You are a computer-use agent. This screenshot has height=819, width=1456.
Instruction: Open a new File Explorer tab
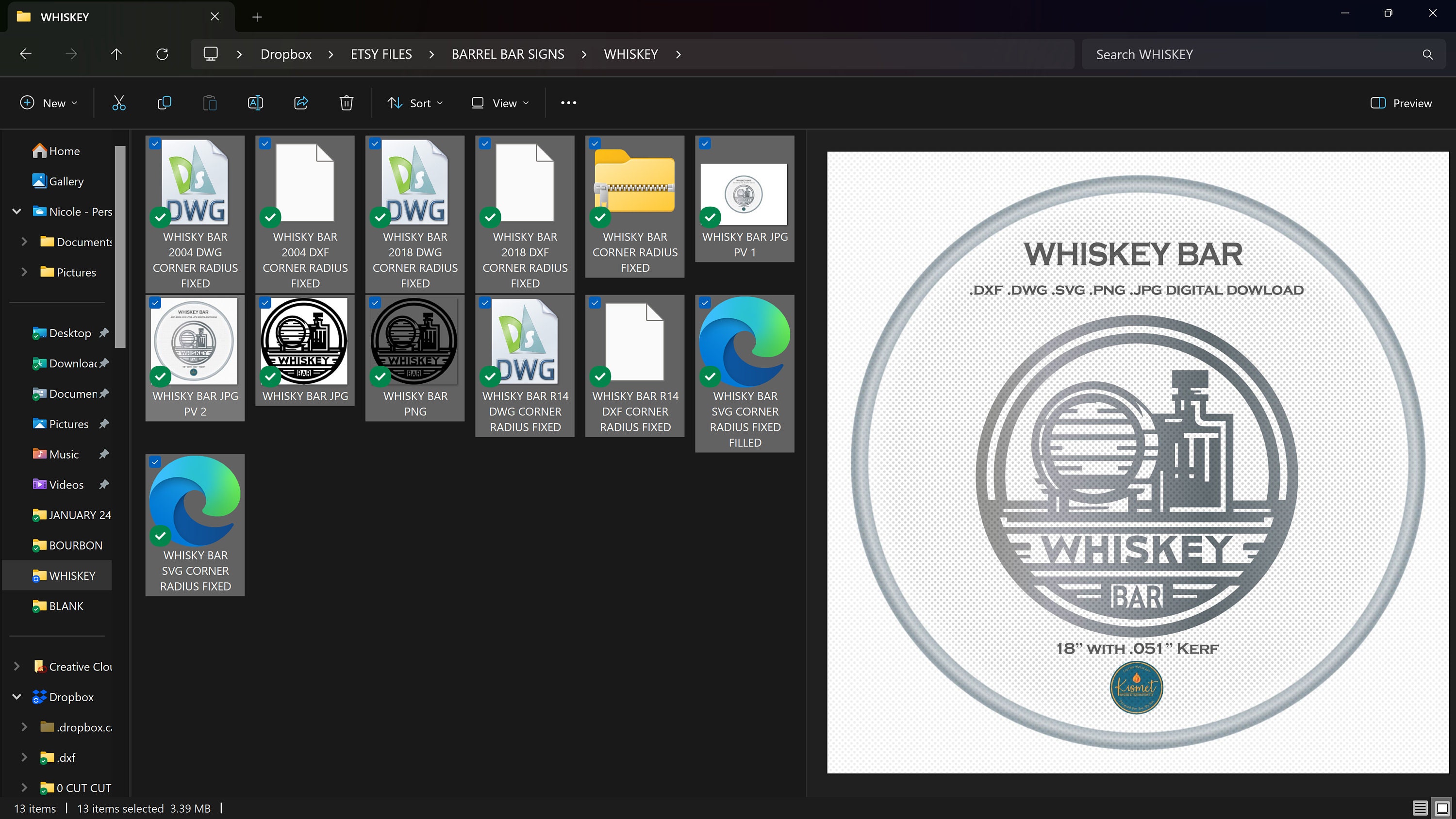coord(257,17)
